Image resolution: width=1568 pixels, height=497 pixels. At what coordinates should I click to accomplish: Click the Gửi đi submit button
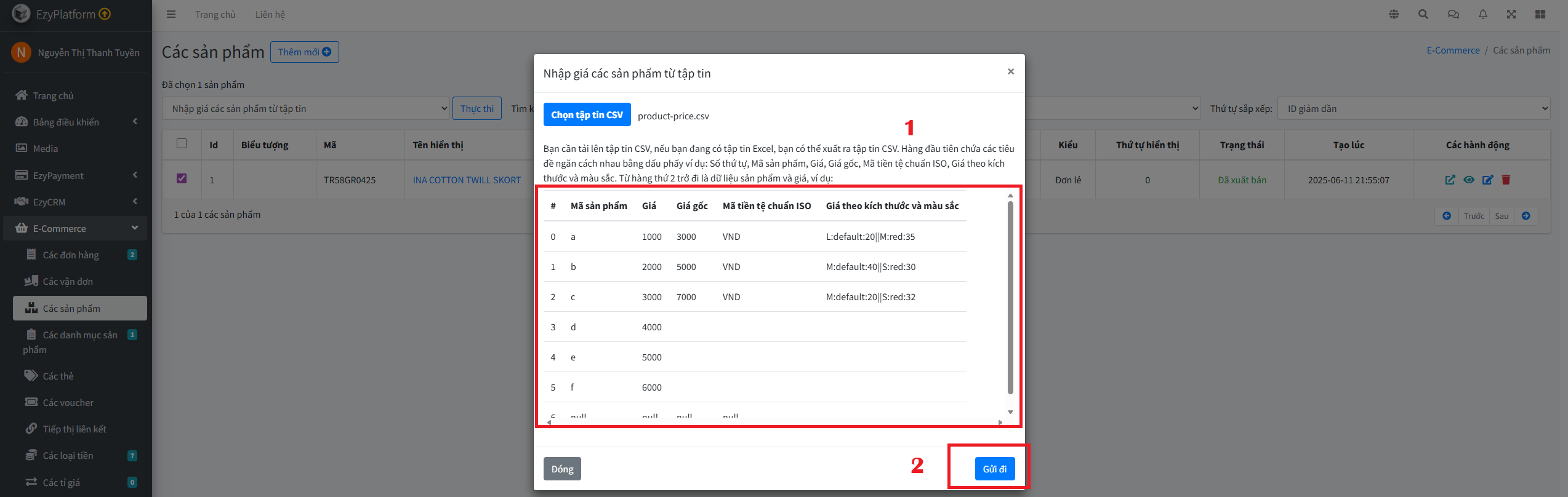point(994,469)
